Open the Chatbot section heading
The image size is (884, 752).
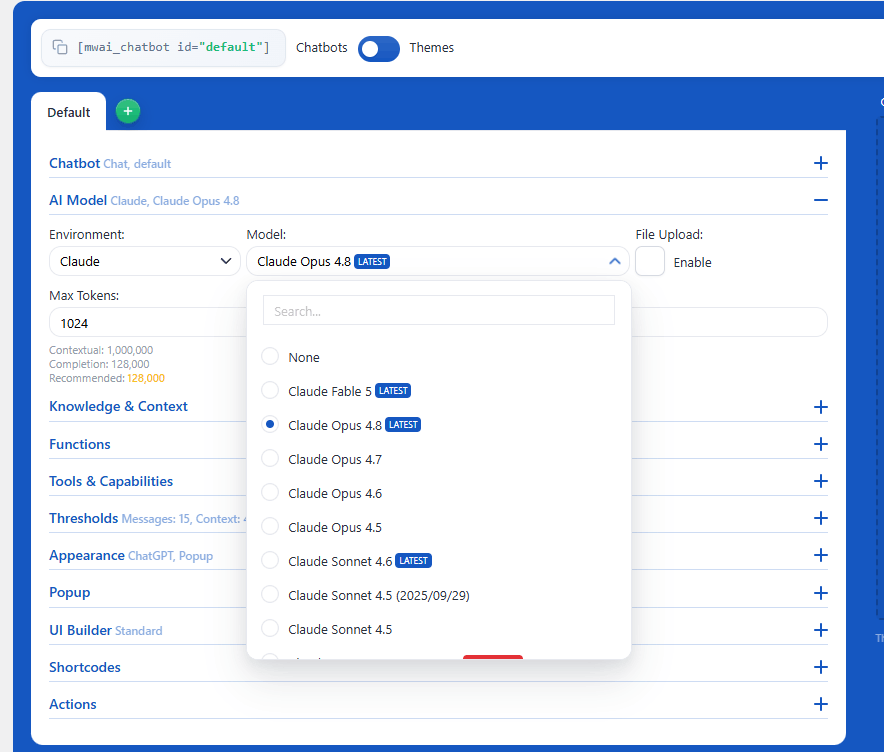pyautogui.click(x=74, y=163)
